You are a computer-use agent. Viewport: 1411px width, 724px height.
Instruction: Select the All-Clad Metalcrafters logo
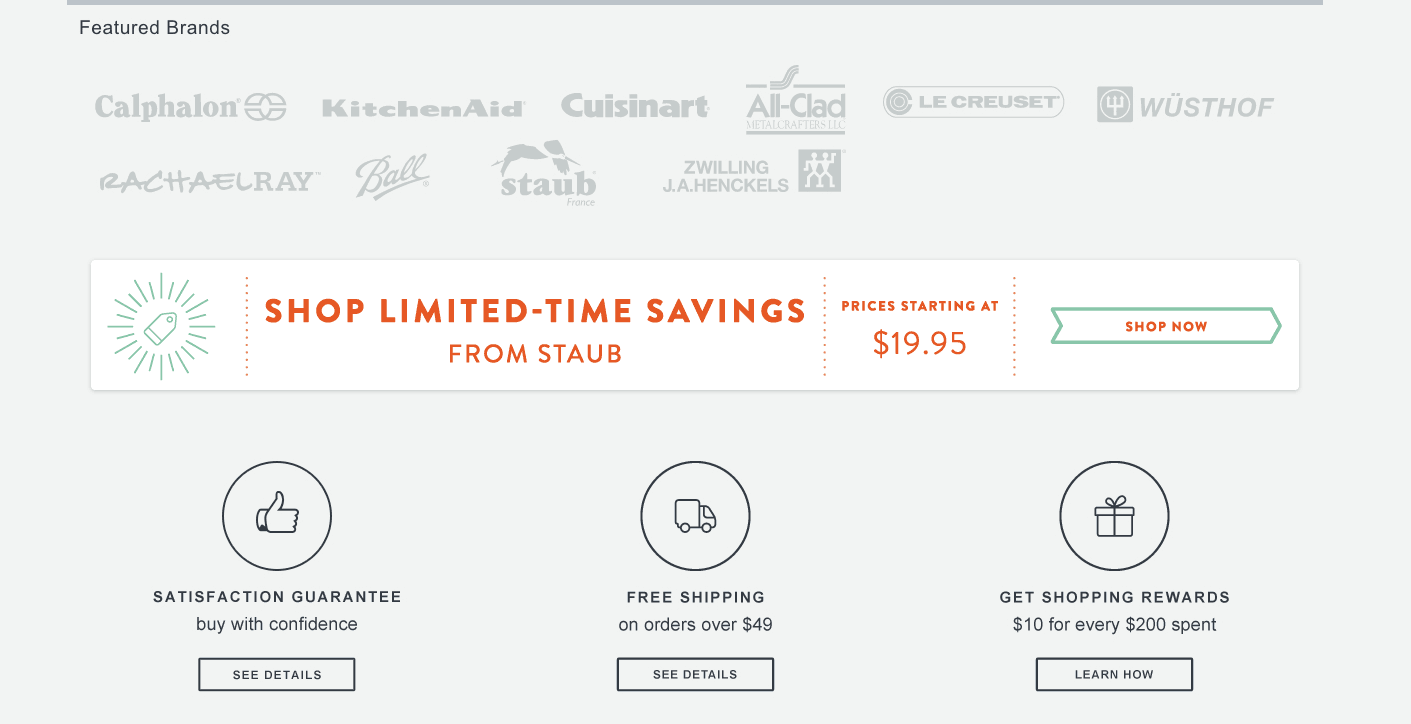[x=793, y=100]
